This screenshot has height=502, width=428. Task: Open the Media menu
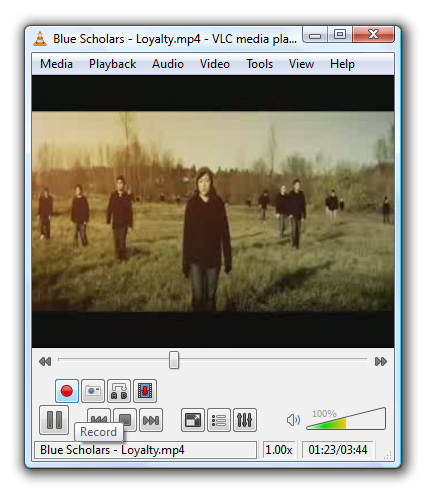coord(56,64)
